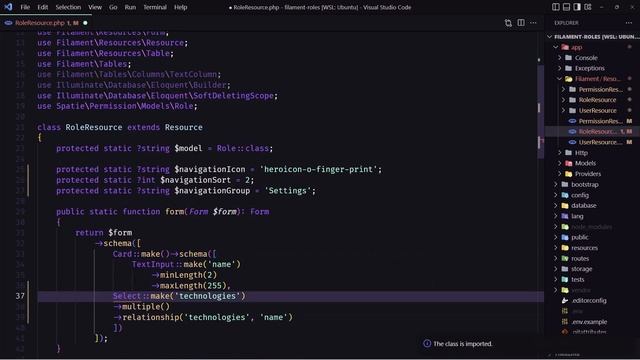
Task: Click the unsaved dot on RoleResource.php tab
Action: pos(85,23)
